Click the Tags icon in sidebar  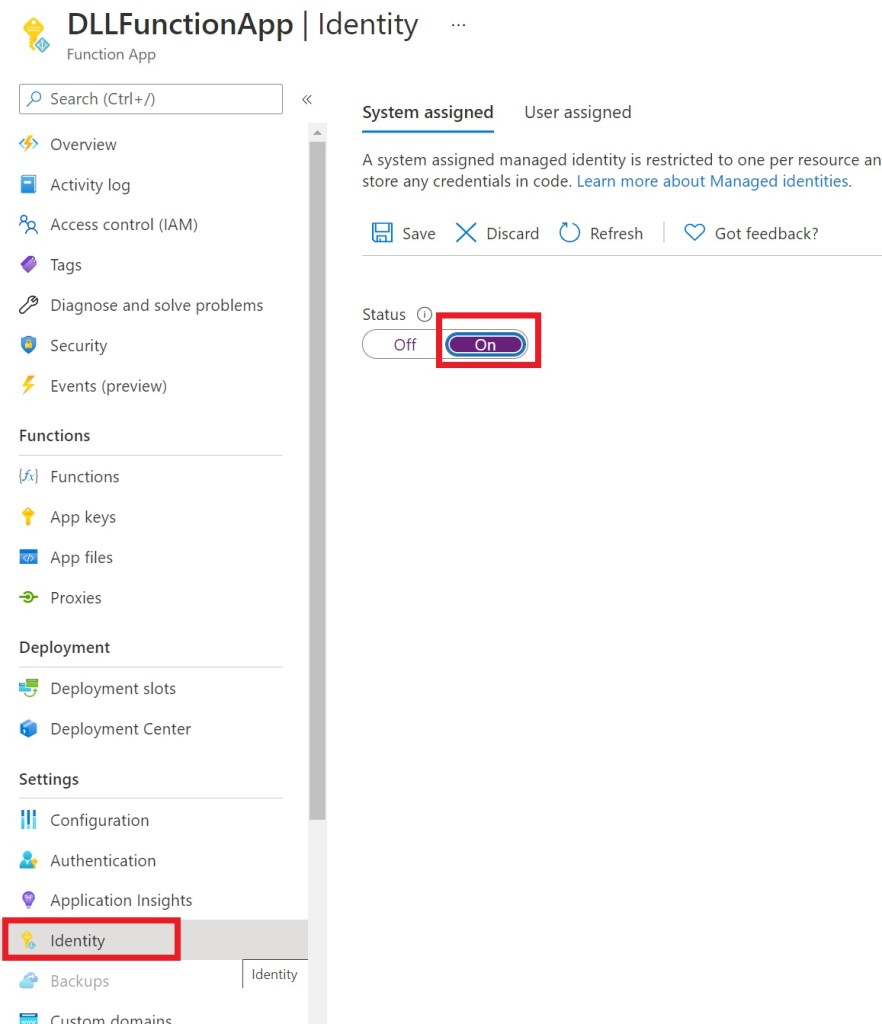point(29,265)
